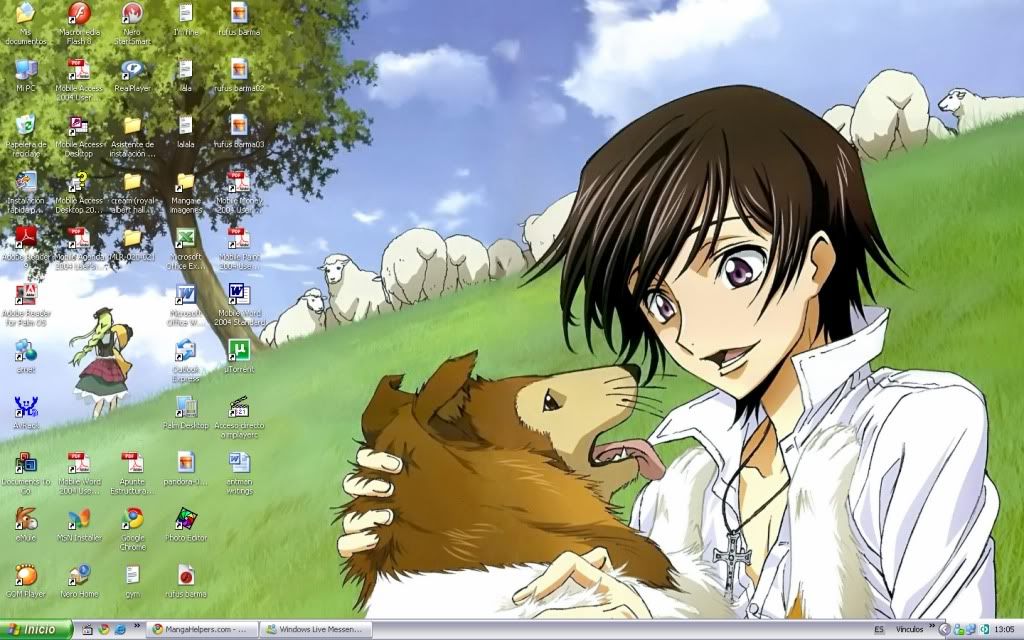Launch the eMule shortcut

[x=25, y=524]
